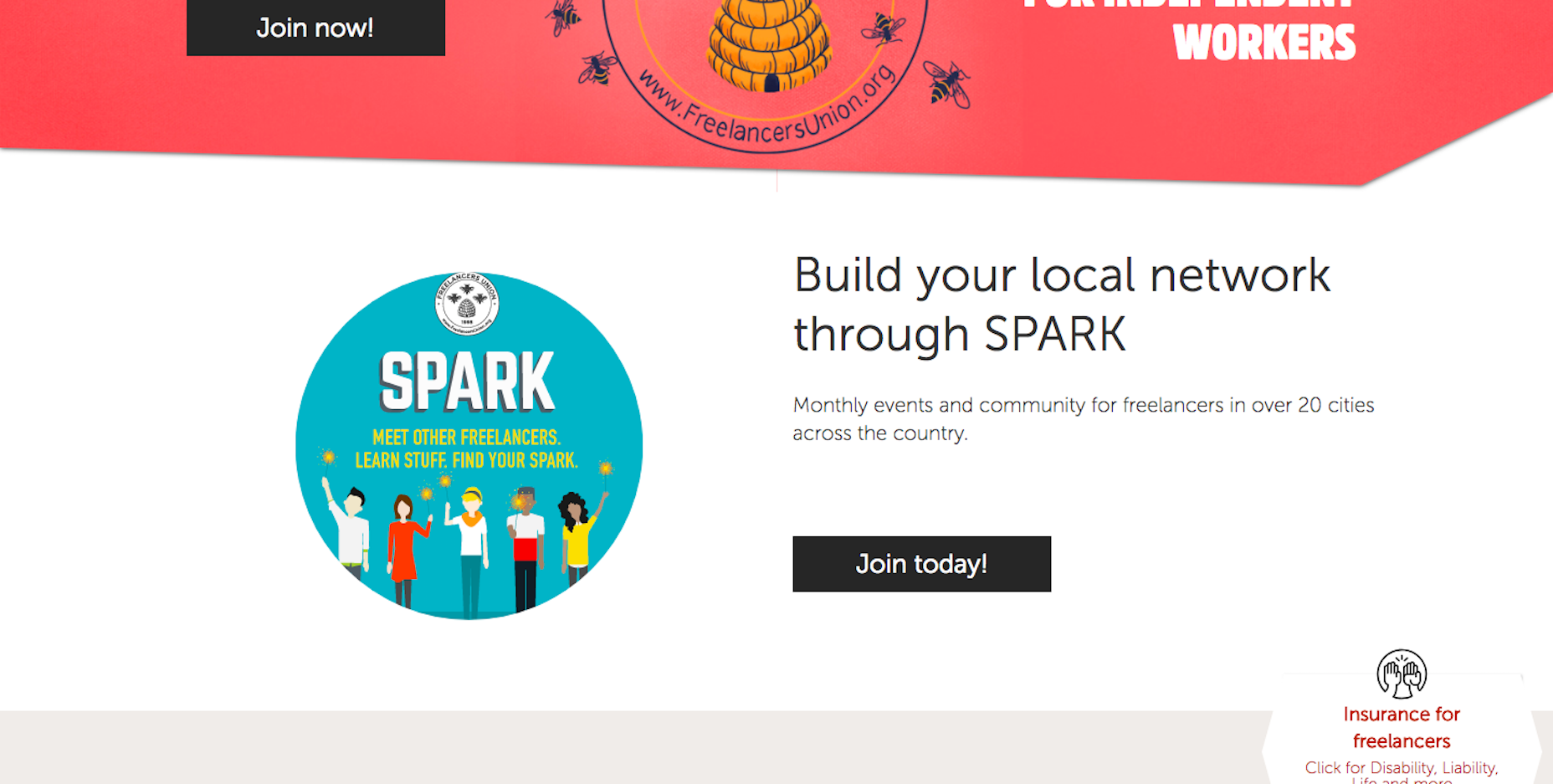1553x784 pixels.
Task: Click the bee right of www.FreelancersUnion.org
Action: [x=947, y=84]
